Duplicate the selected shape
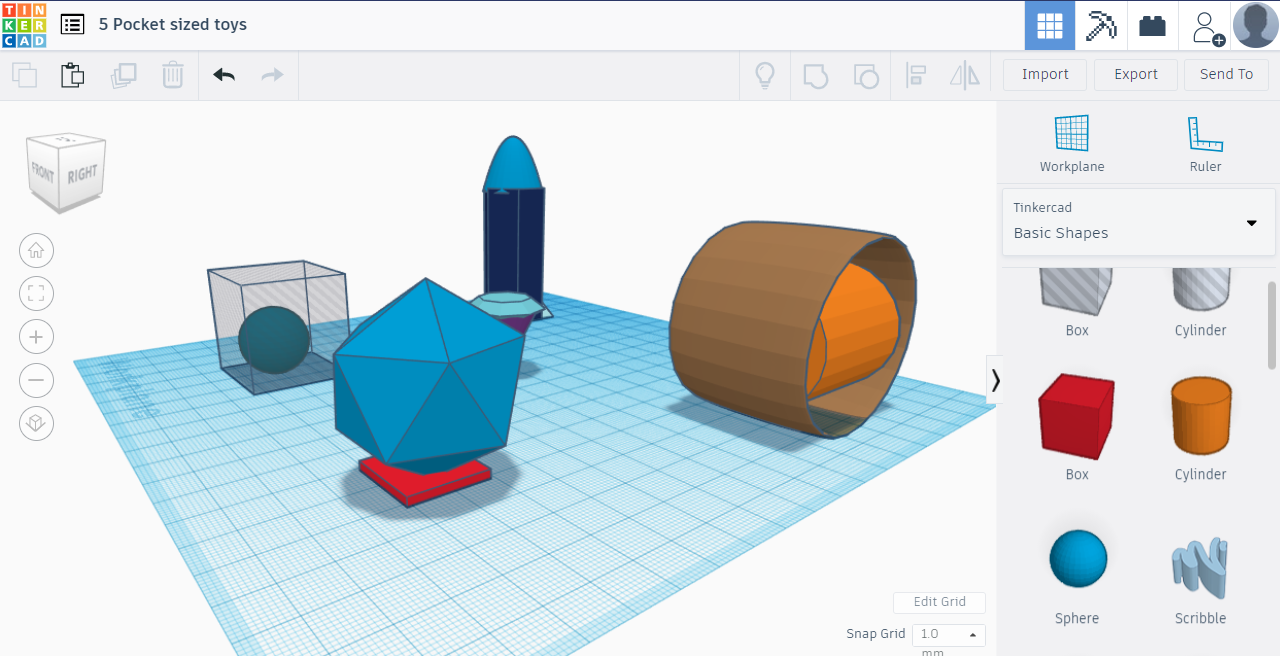1280x656 pixels. coord(124,74)
